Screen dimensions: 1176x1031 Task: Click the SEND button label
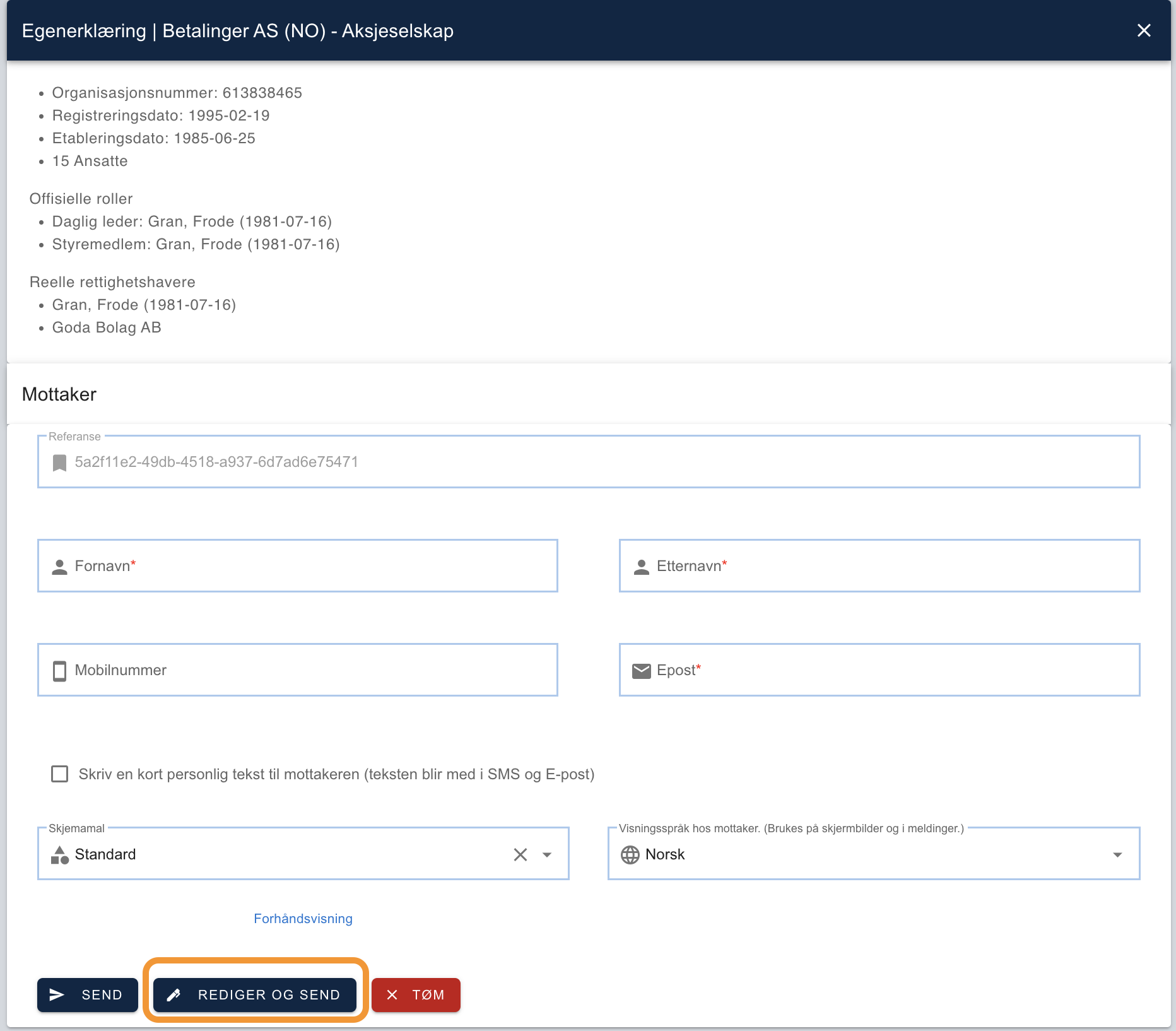(102, 995)
